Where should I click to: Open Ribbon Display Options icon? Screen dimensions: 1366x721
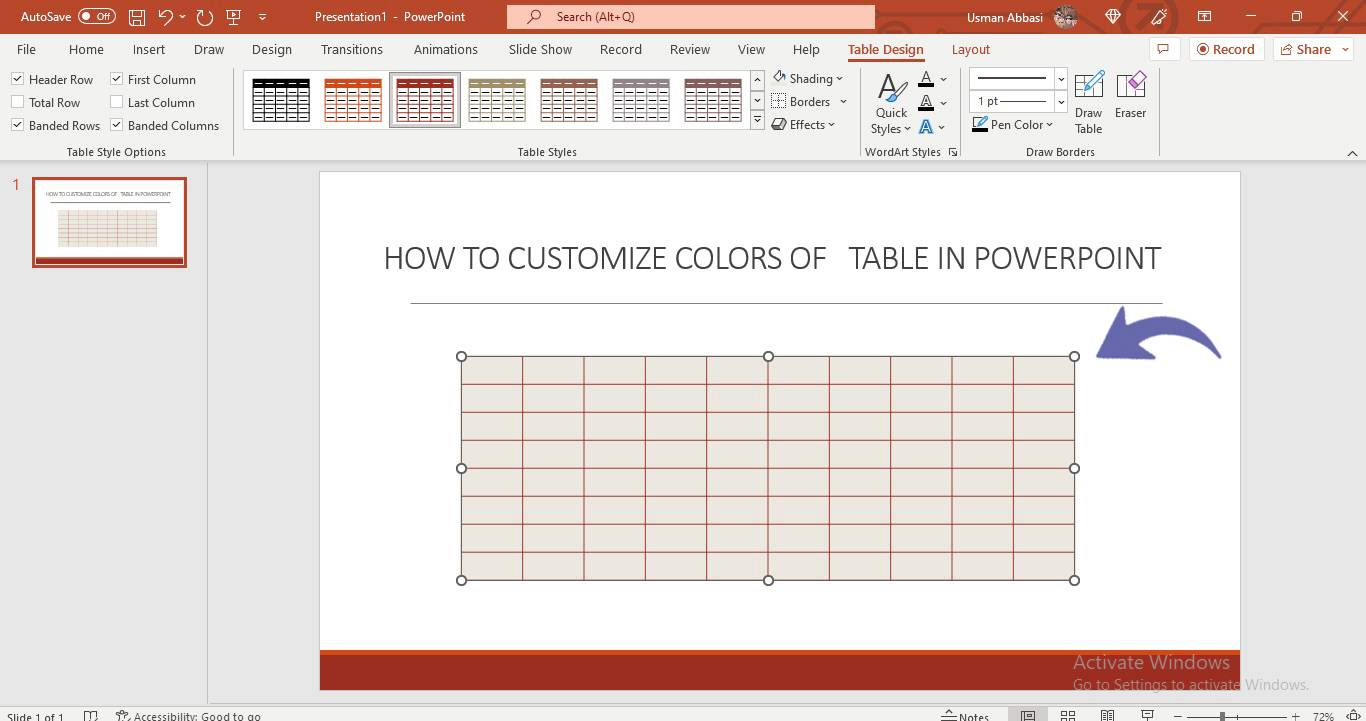coord(1205,17)
